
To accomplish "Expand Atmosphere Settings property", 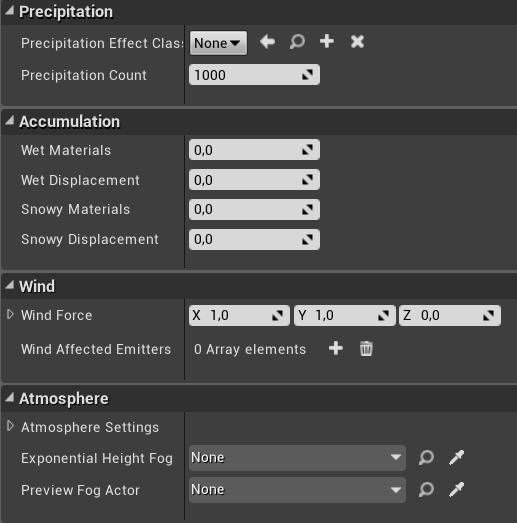I will 10,426.
